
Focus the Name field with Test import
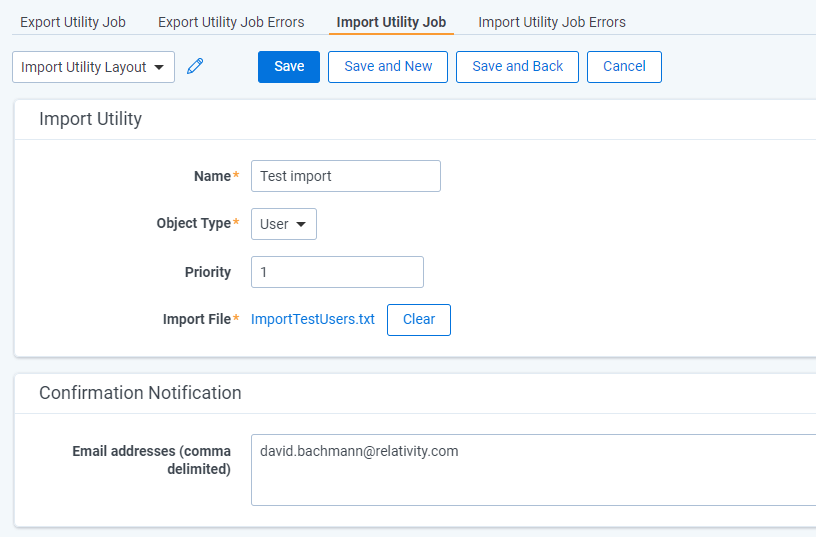pyautogui.click(x=346, y=176)
